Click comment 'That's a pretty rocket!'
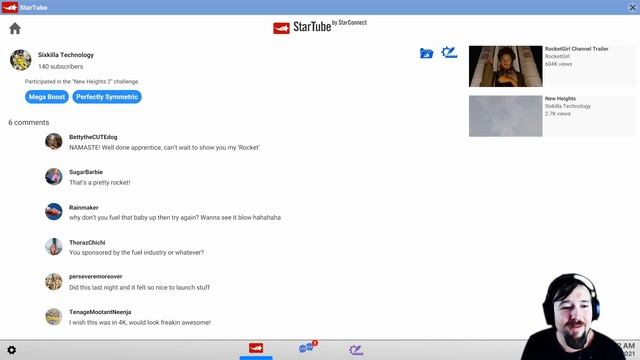Image resolution: width=640 pixels, height=360 pixels. pos(100,182)
